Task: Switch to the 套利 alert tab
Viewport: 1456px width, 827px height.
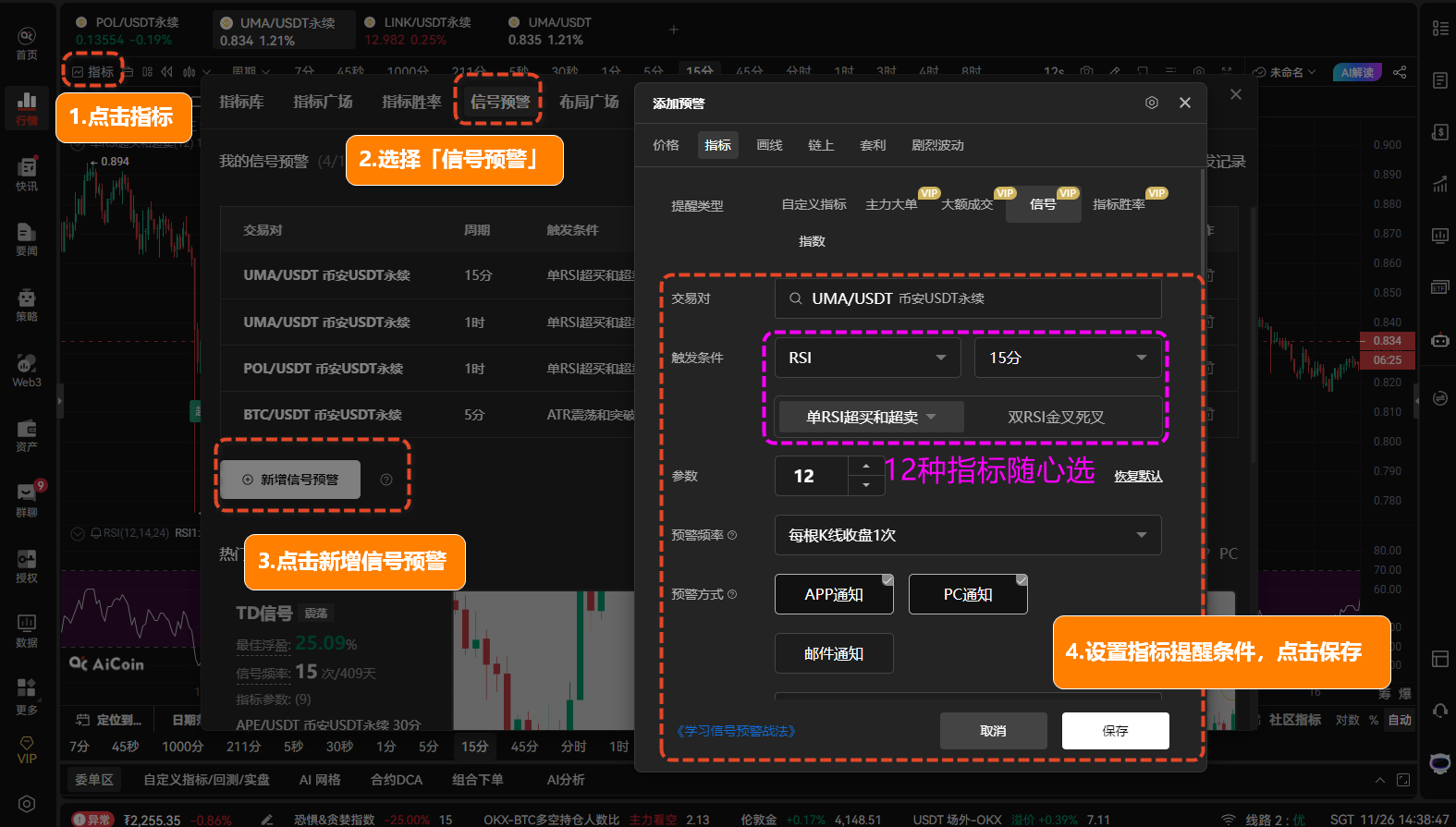Action: (873, 145)
